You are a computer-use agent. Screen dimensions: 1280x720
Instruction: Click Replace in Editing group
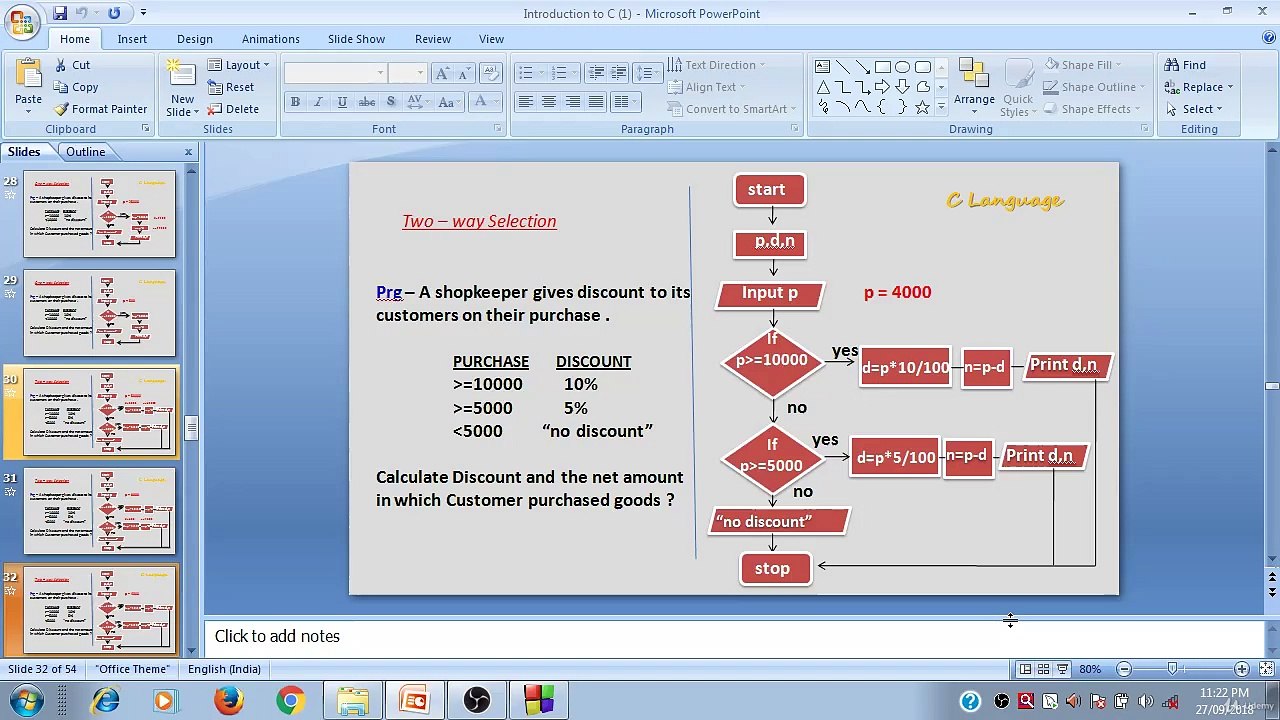1198,87
